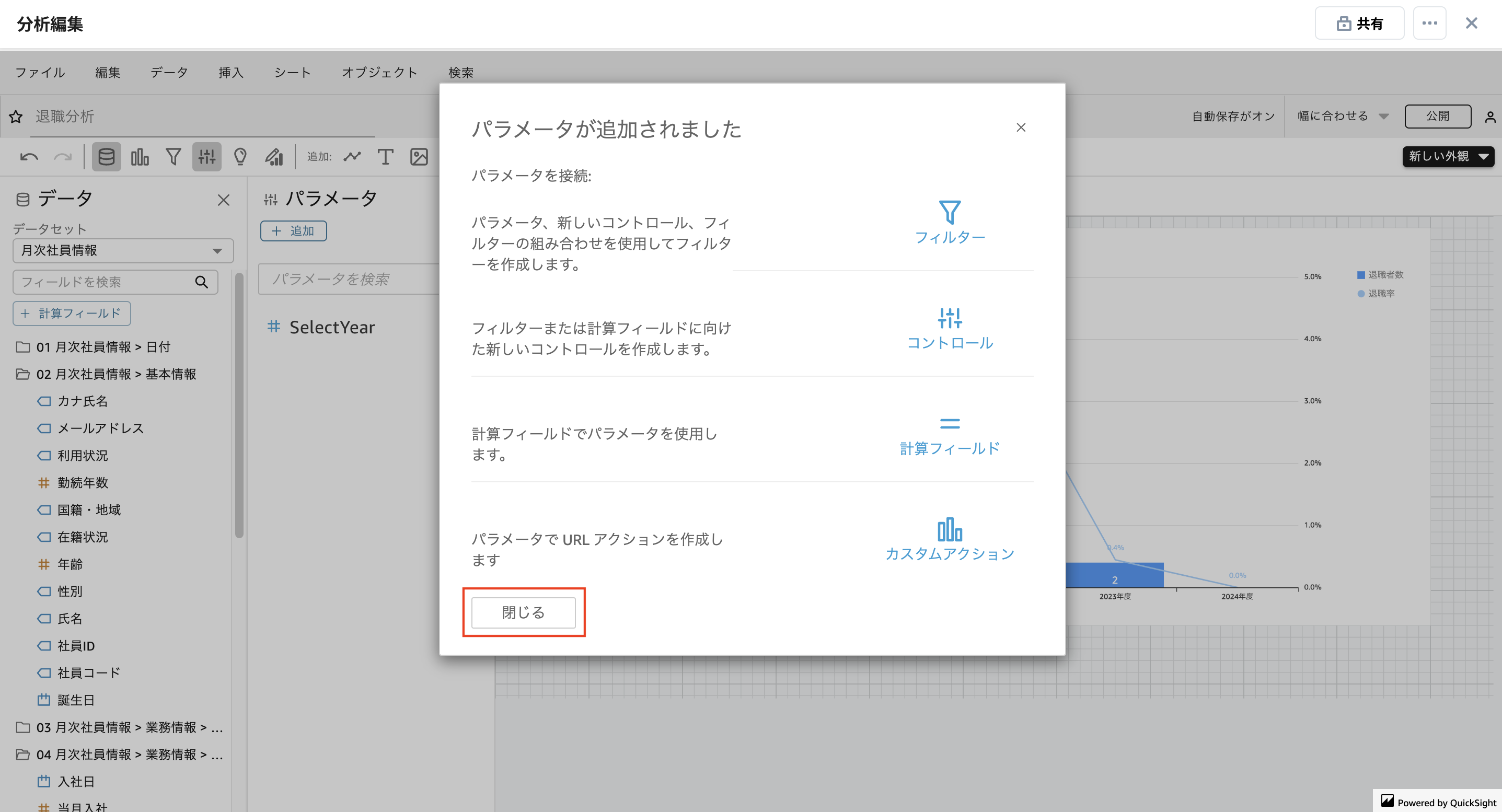1502x812 pixels.
Task: Click the 退職者数 legend color swatch
Action: pos(1360,275)
